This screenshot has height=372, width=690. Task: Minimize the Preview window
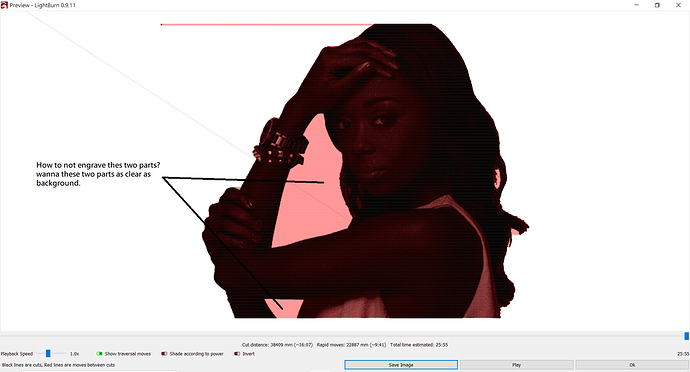pos(636,5)
